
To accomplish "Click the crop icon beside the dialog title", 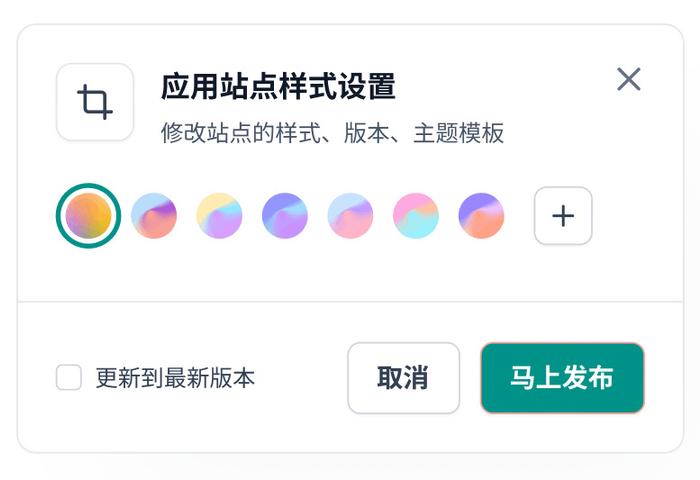I will tap(95, 102).
